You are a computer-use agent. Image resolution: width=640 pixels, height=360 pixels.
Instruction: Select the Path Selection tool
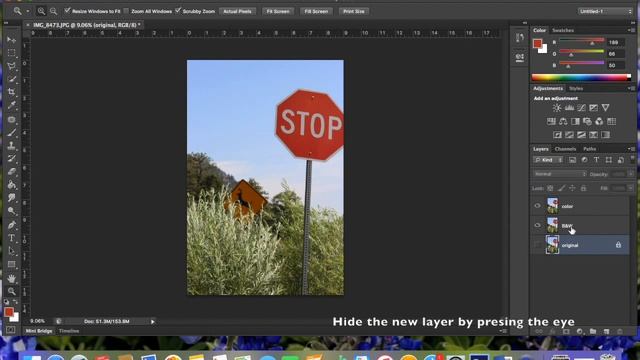point(11,251)
